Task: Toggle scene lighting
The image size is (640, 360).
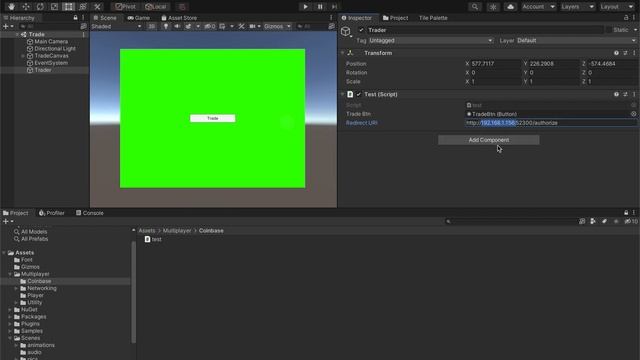Action: tap(166, 27)
